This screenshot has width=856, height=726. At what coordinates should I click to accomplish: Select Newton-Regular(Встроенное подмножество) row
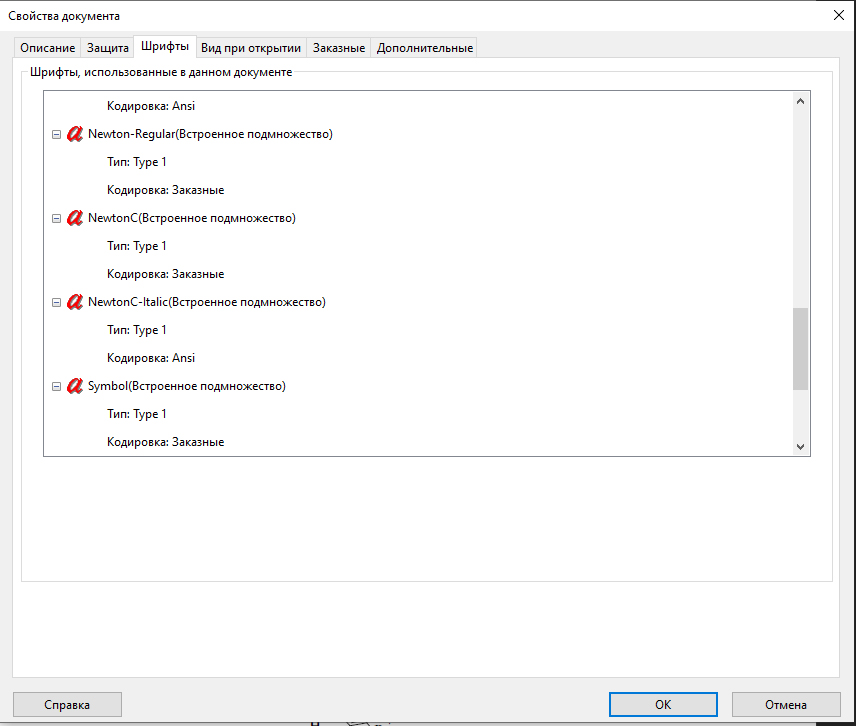pyautogui.click(x=210, y=134)
